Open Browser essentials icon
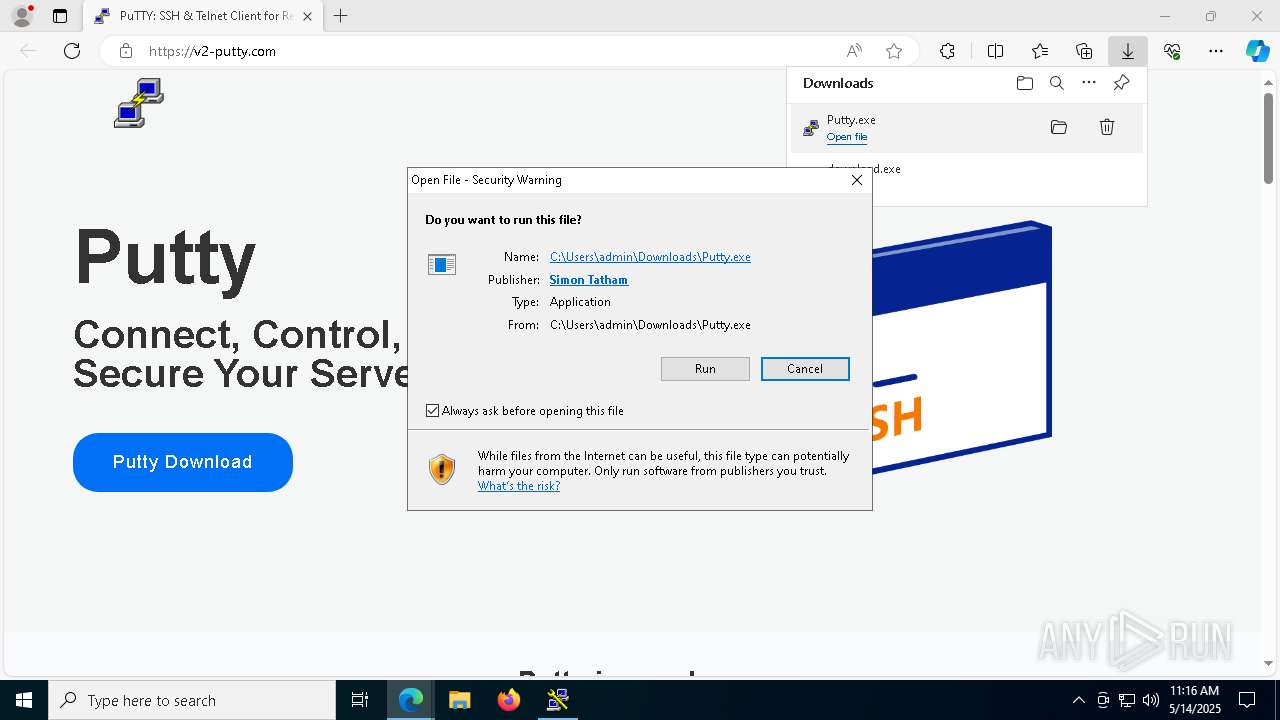Screen dimensions: 1280x720 click(x=1172, y=51)
